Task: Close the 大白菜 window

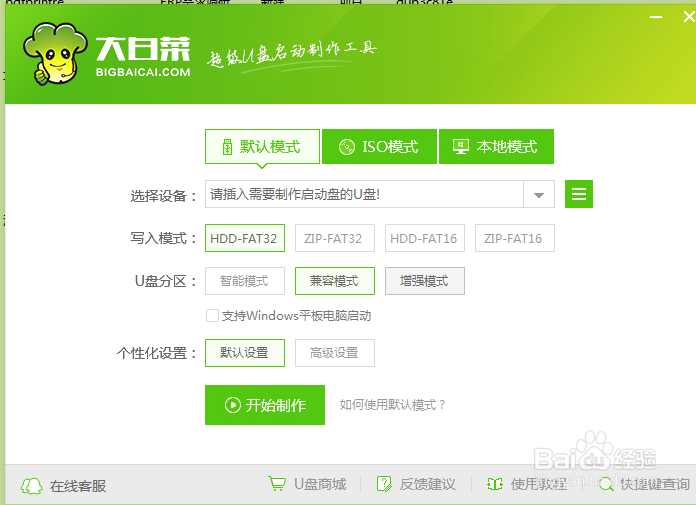Action: click(x=689, y=17)
